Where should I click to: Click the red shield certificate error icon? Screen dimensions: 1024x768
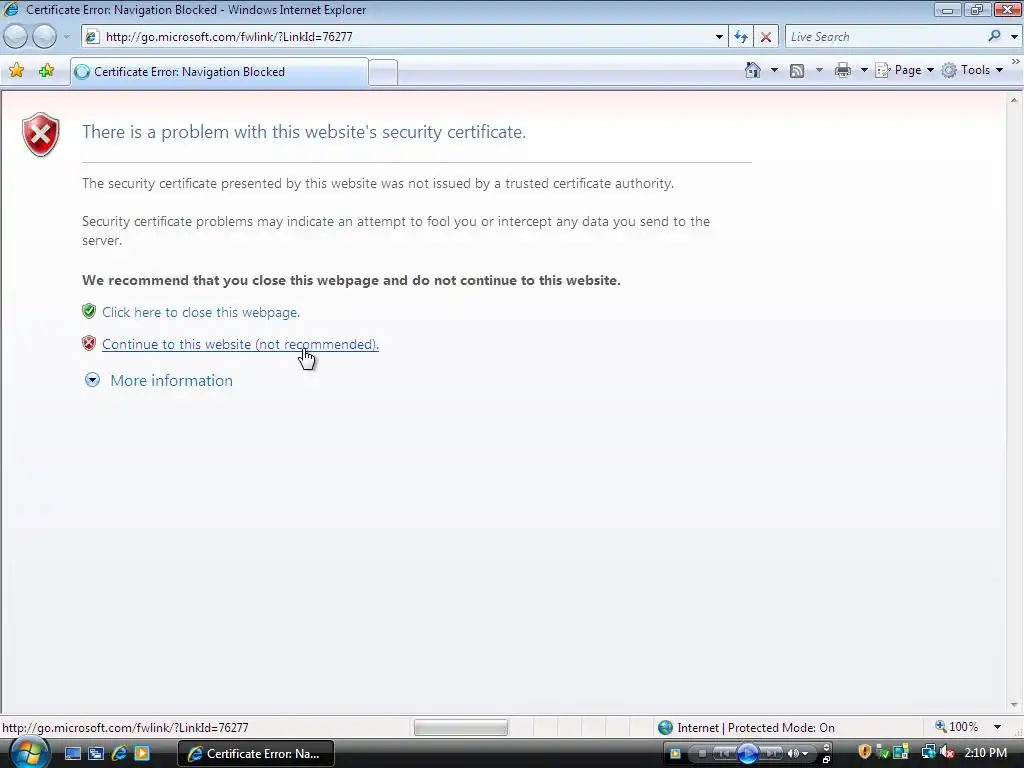(40, 135)
